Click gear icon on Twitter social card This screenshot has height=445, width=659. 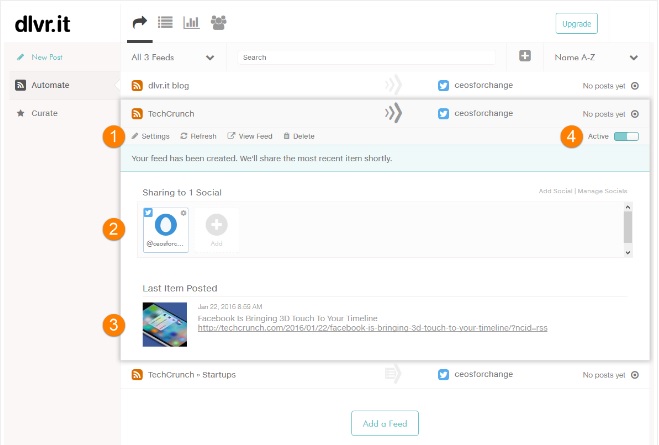(184, 213)
